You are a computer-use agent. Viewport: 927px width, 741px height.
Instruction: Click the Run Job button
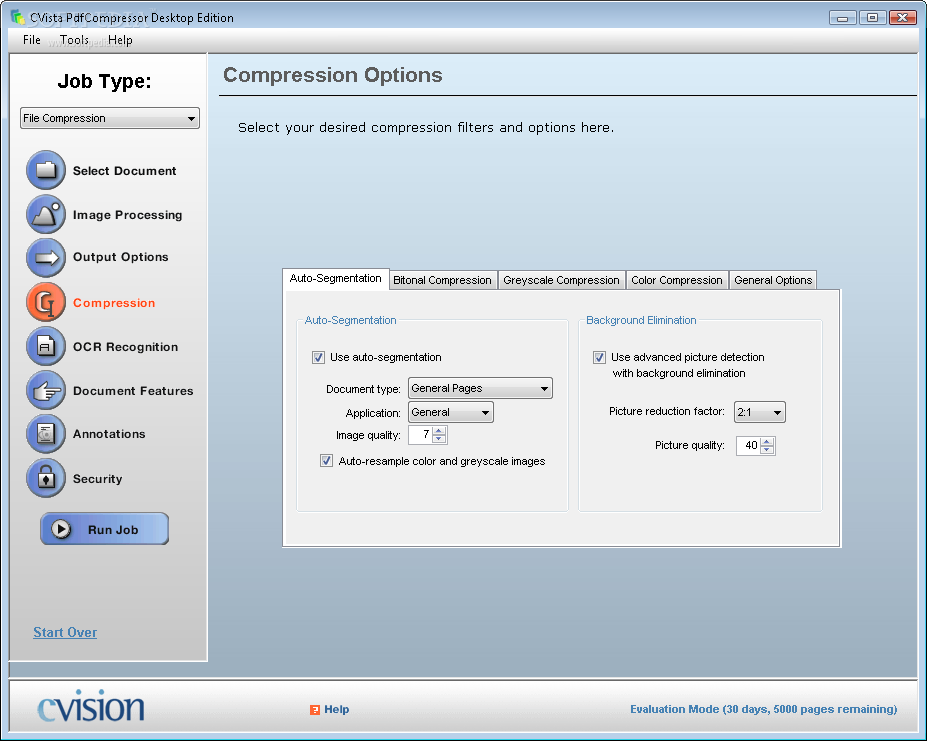click(105, 529)
